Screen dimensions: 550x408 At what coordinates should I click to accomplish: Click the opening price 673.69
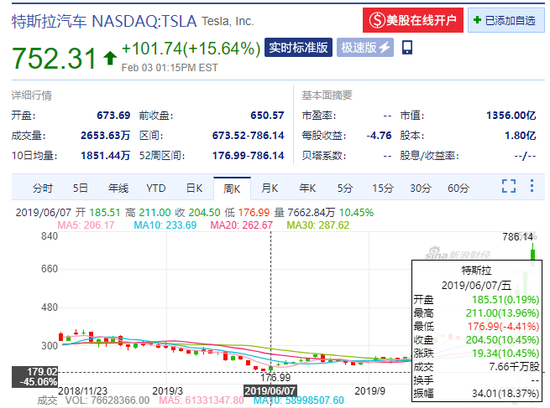[113, 115]
